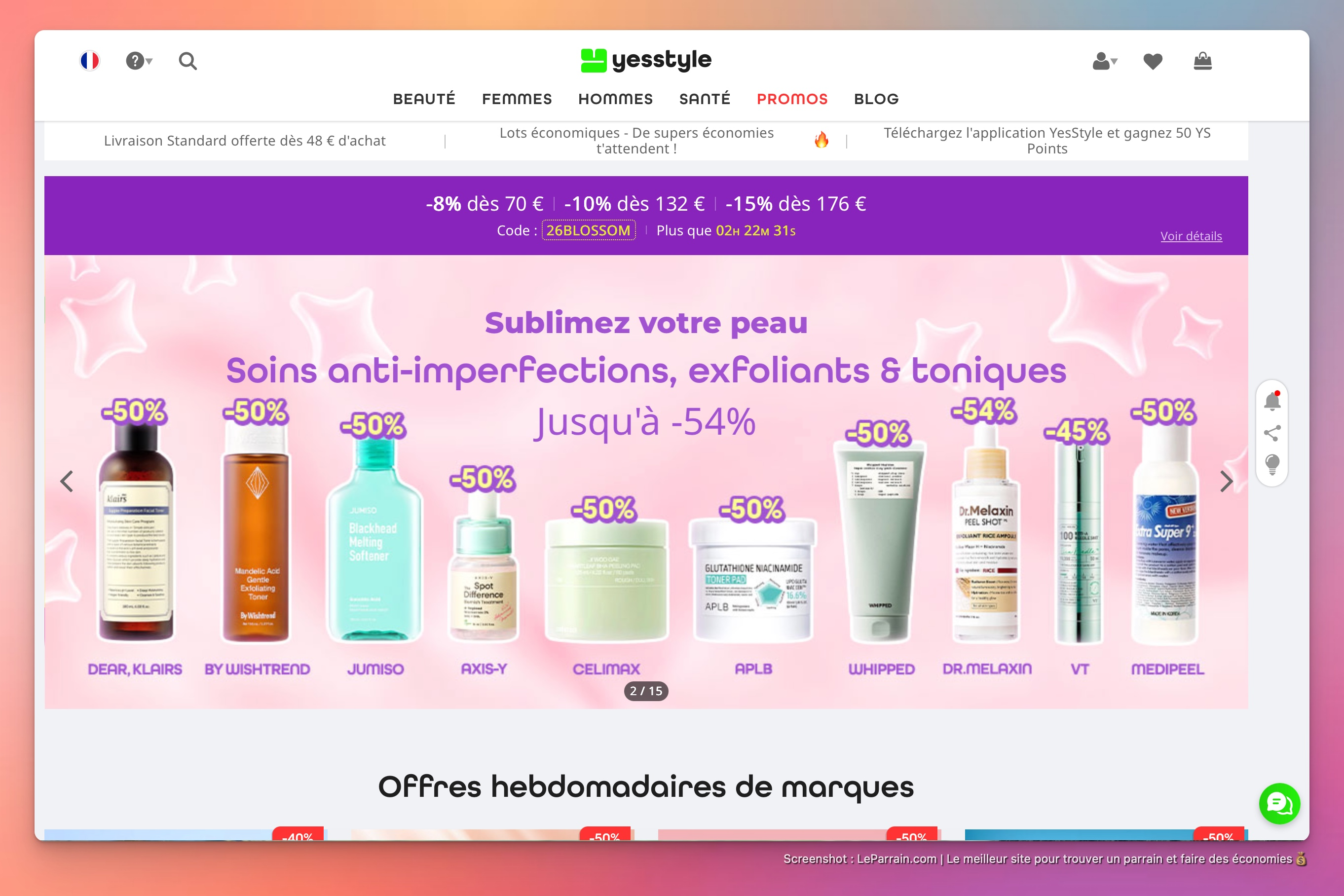The height and width of the screenshot is (896, 1344).
Task: Open the PROMOS menu item
Action: [792, 99]
